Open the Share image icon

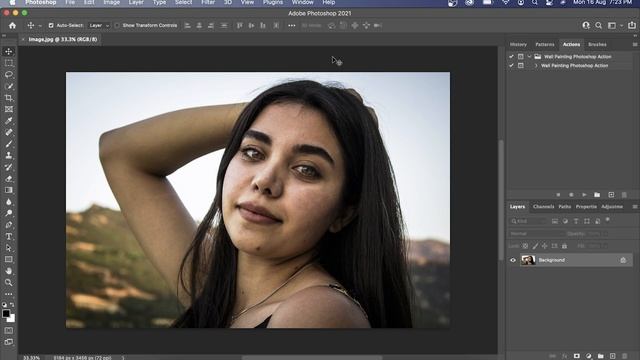632,25
